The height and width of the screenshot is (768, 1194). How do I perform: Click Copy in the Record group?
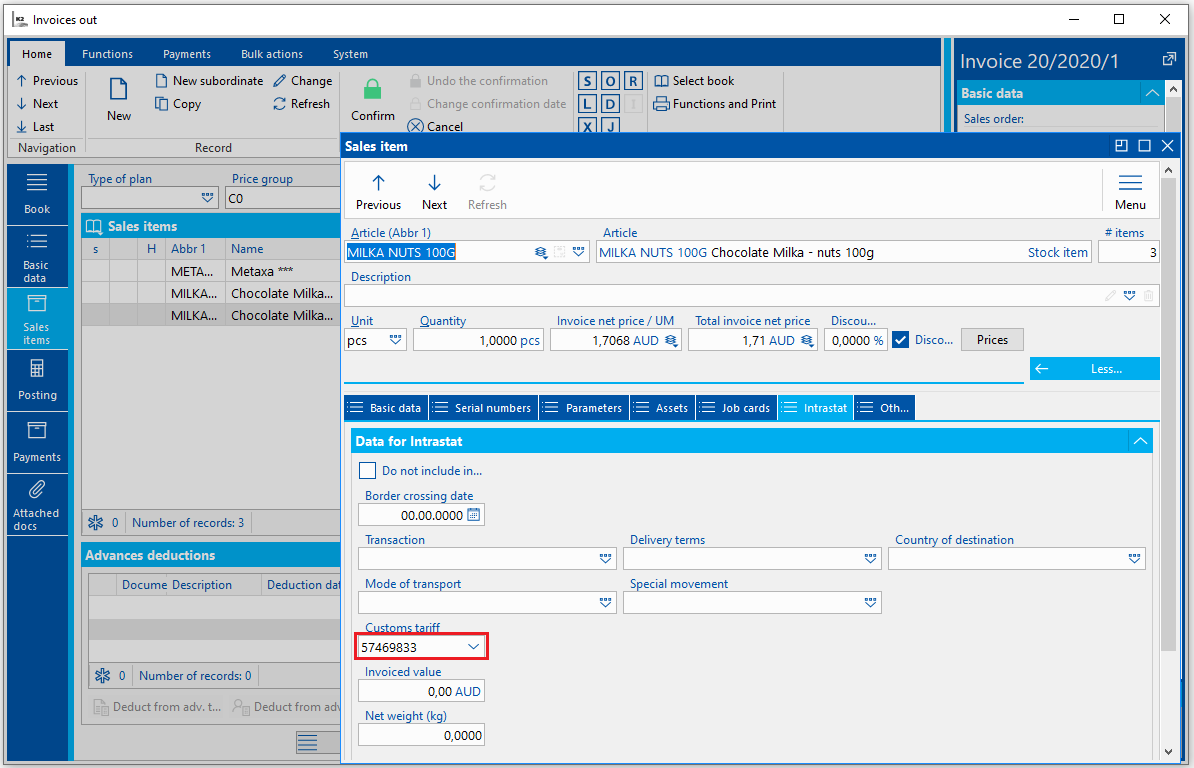177,104
